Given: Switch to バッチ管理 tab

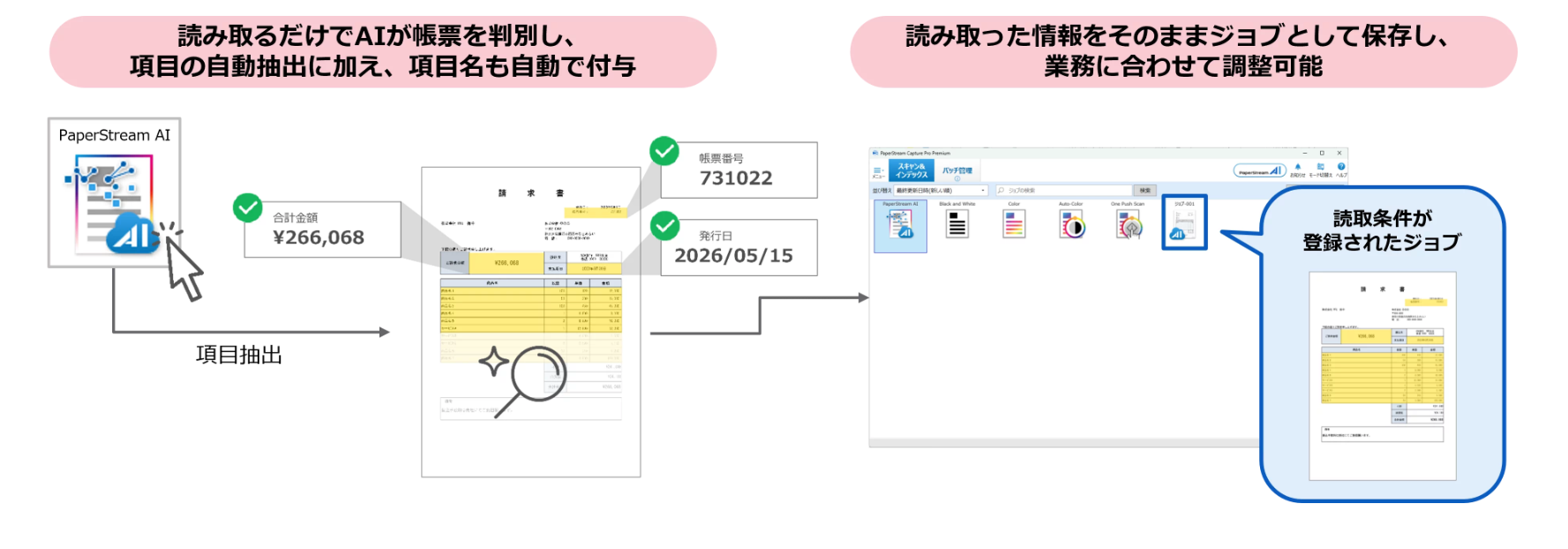Looking at the screenshot, I should (x=957, y=171).
